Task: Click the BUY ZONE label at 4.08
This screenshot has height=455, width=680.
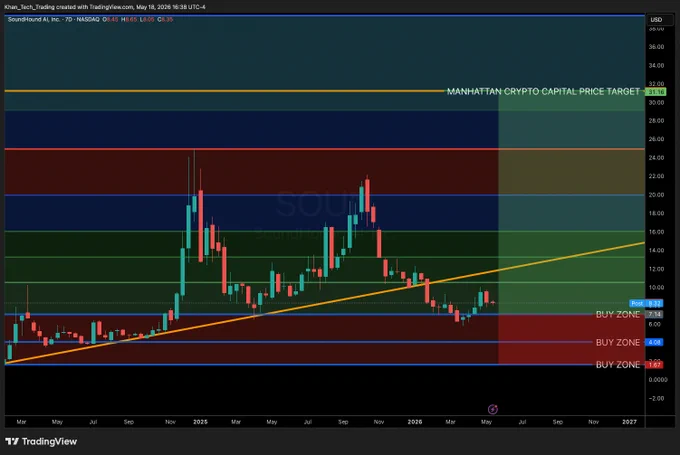Action: pyautogui.click(x=618, y=342)
